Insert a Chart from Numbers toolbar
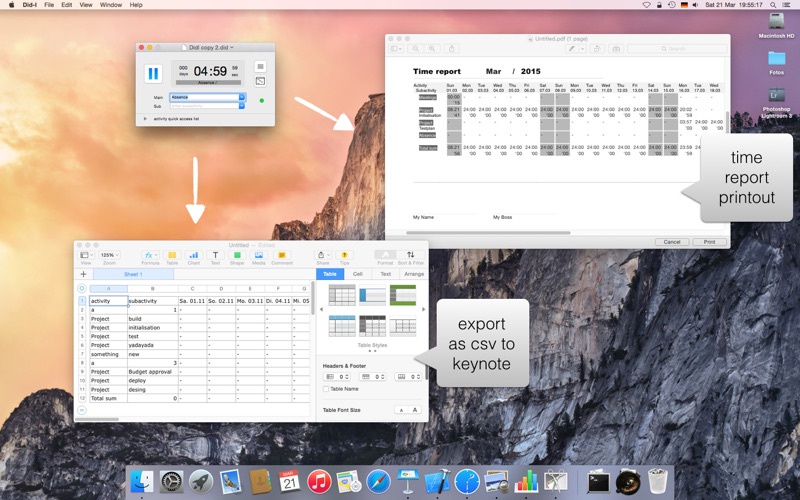This screenshot has height=500, width=800. click(194, 255)
